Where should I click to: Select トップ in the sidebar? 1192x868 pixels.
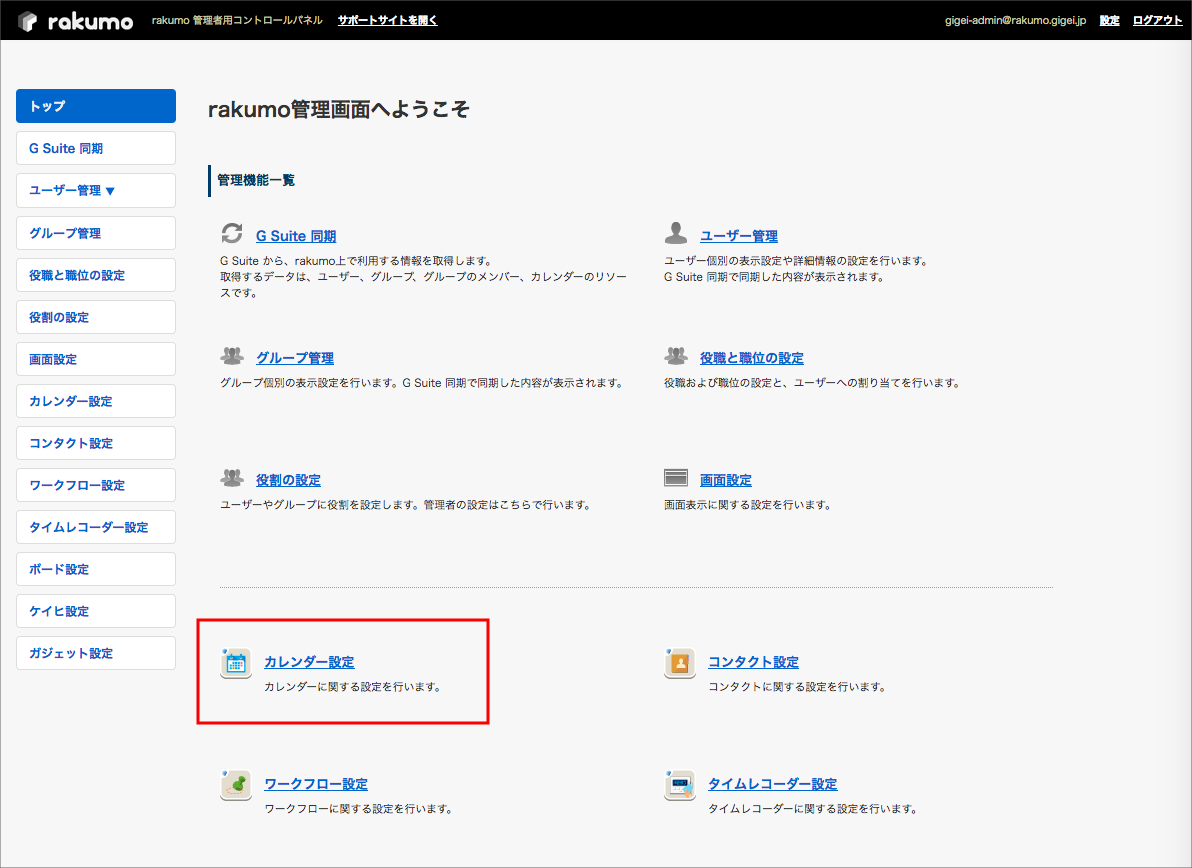point(96,106)
